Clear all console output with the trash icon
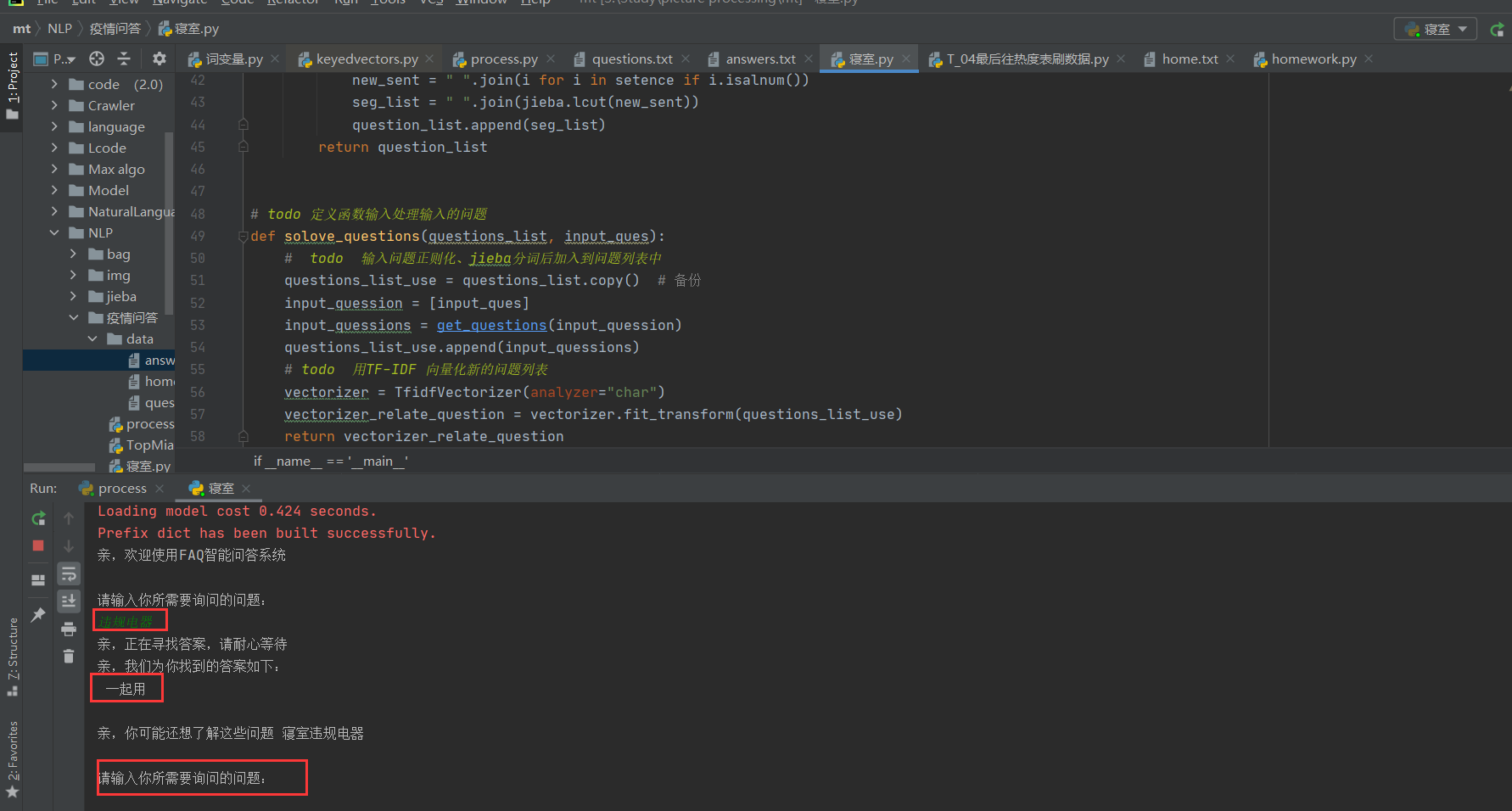 coord(69,656)
